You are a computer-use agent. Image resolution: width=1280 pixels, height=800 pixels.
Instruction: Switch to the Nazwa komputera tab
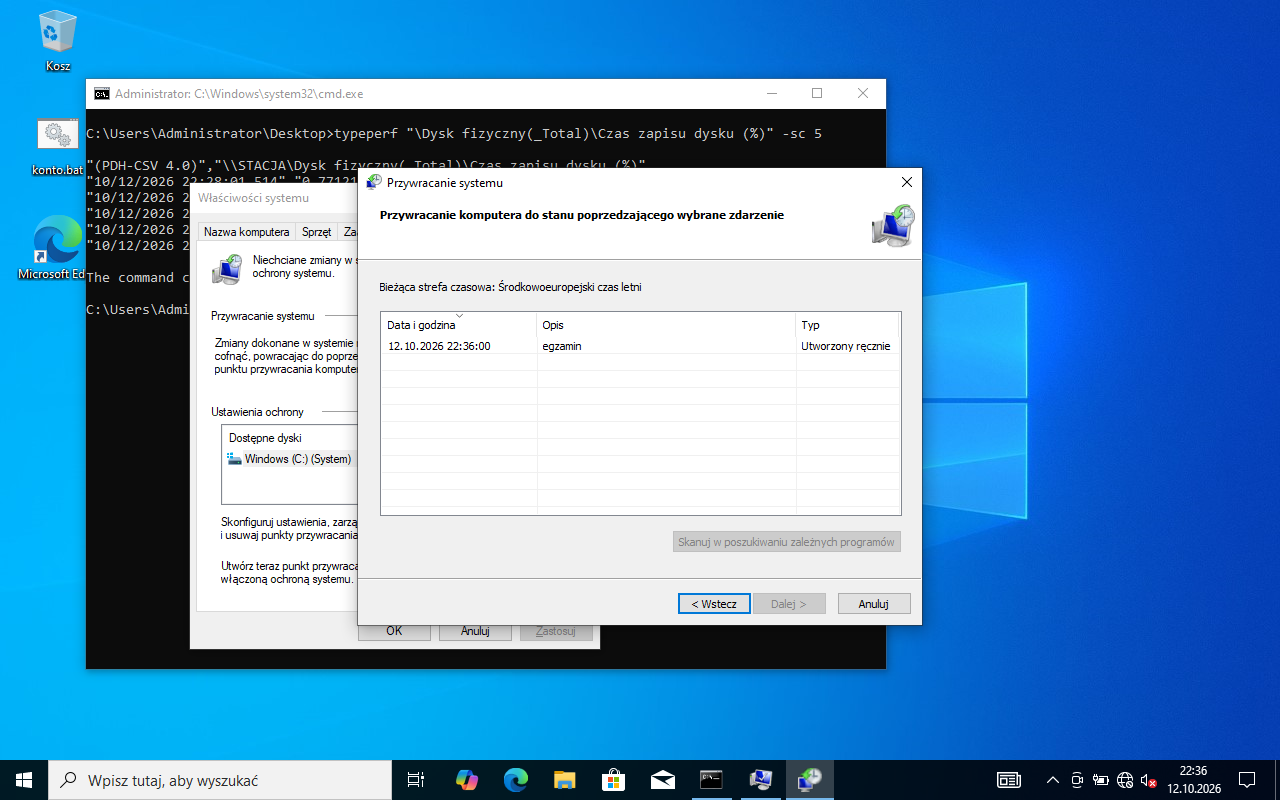pos(247,231)
